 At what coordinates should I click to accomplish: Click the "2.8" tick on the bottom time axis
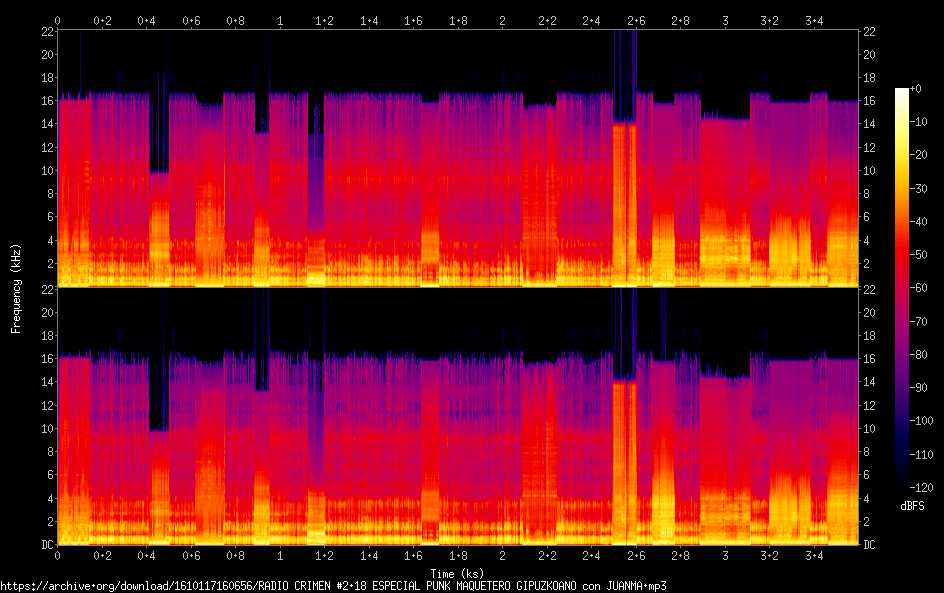tap(680, 556)
